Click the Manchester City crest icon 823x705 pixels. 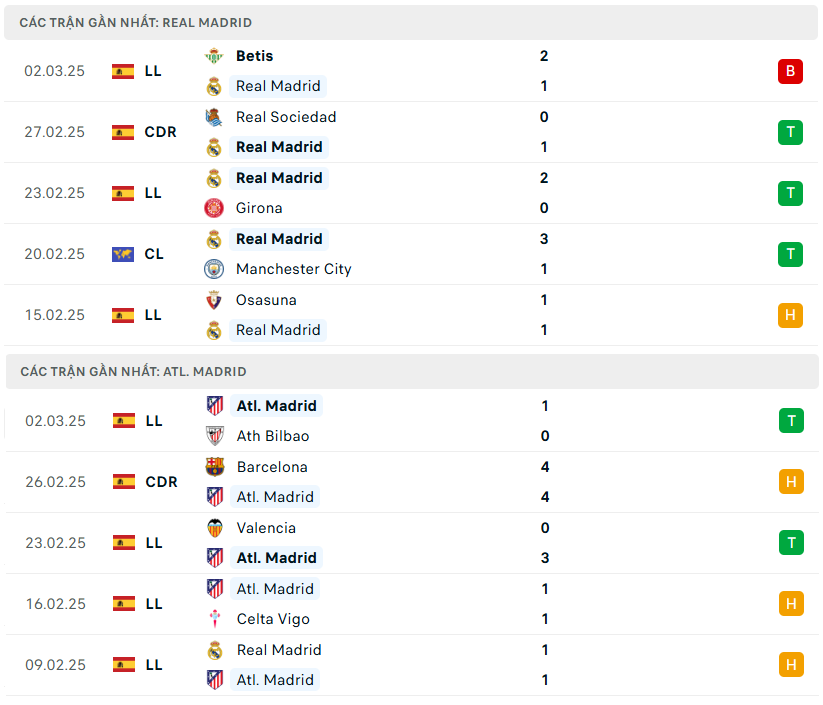point(214,269)
